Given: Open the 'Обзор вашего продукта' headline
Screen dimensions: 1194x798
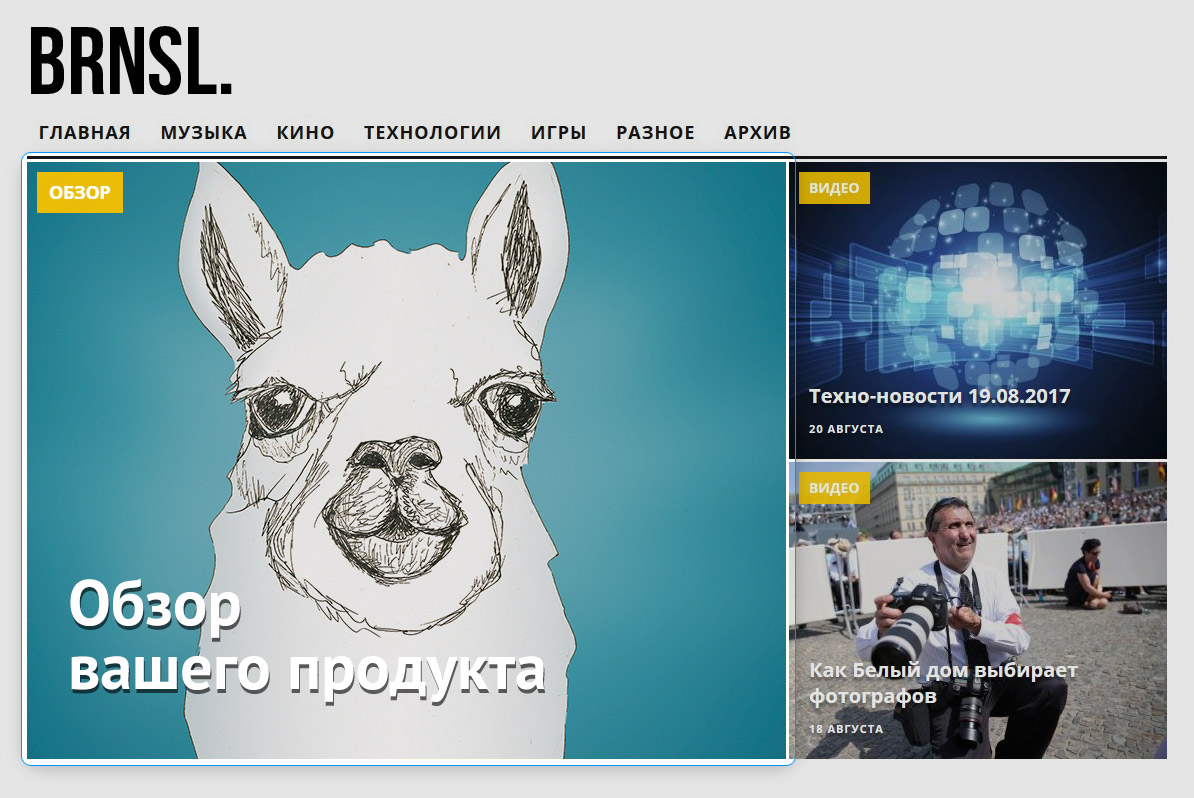Looking at the screenshot, I should point(306,638).
